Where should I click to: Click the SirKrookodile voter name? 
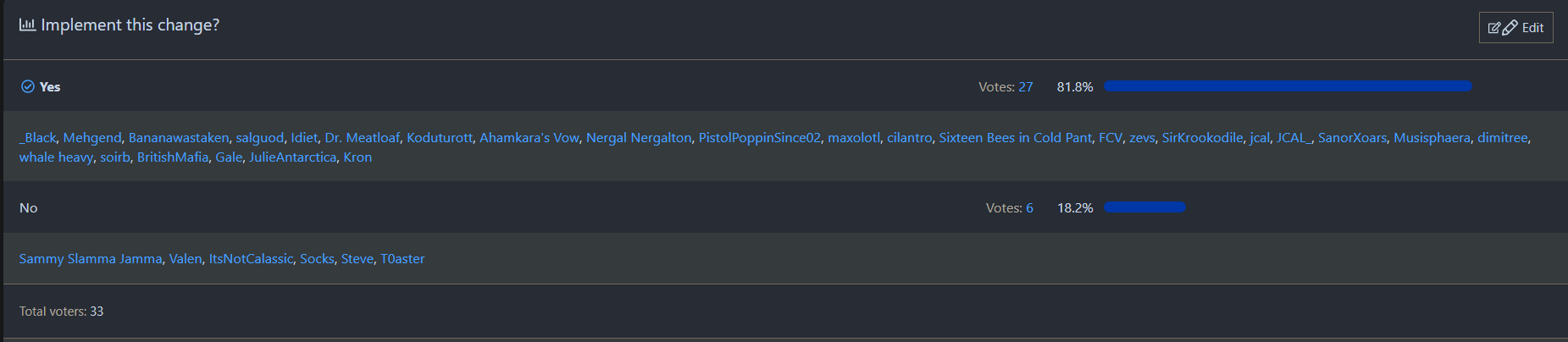(x=1202, y=137)
